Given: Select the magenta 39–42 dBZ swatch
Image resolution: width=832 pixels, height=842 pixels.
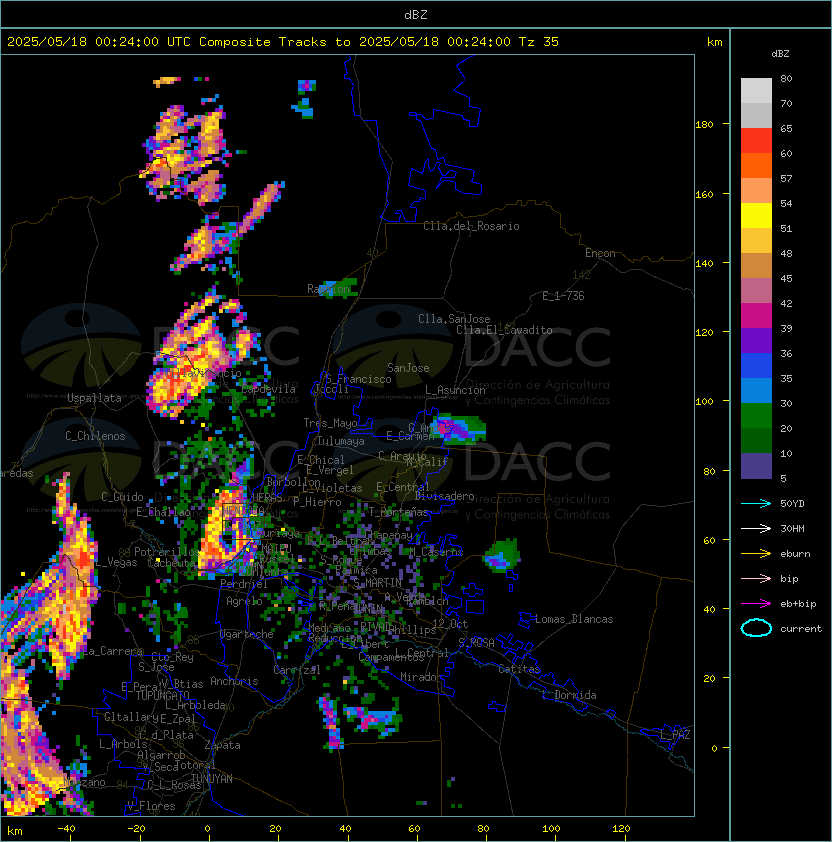Looking at the screenshot, I should pyautogui.click(x=756, y=316).
